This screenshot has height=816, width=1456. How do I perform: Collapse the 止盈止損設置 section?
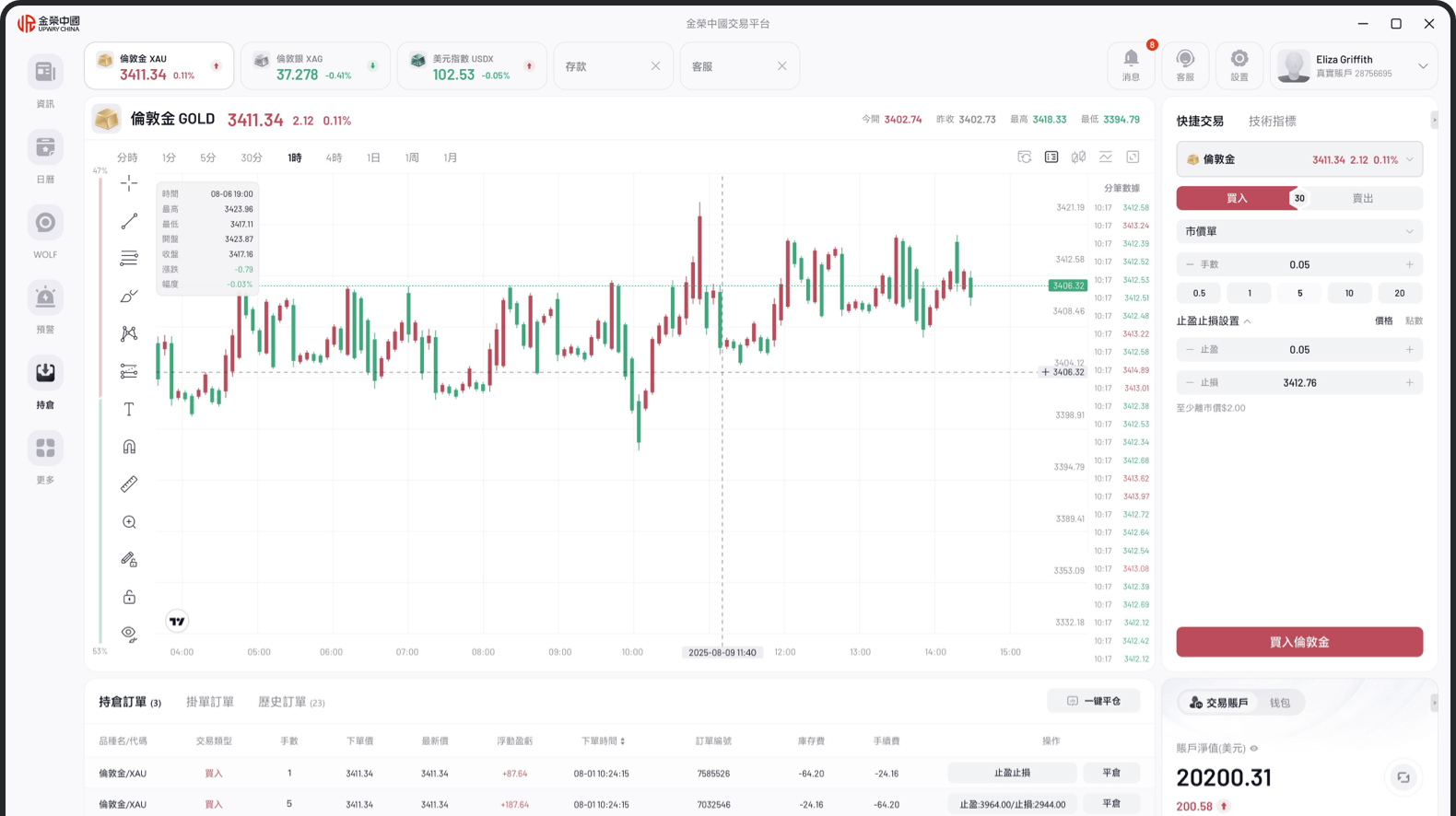click(x=1247, y=321)
